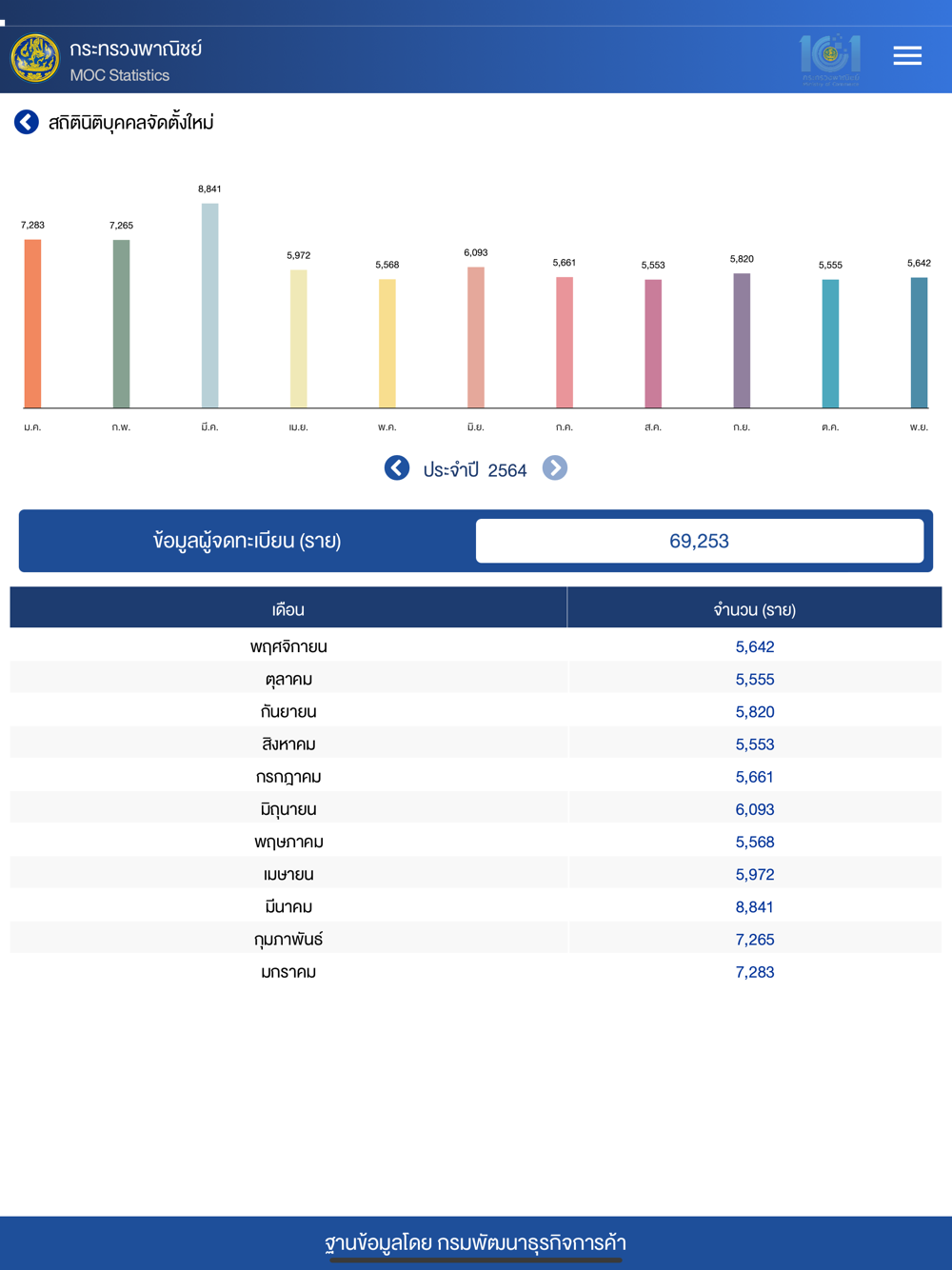
Task: Click the ก.ย. axis label under chart
Action: [x=742, y=427]
